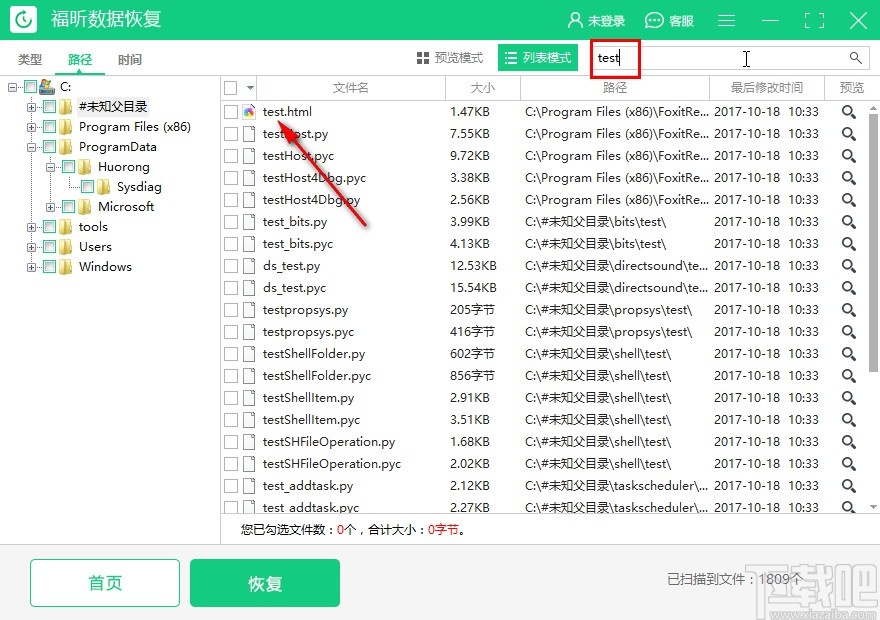Switch to 列表模式 list mode
This screenshot has height=620, width=880.
point(538,58)
